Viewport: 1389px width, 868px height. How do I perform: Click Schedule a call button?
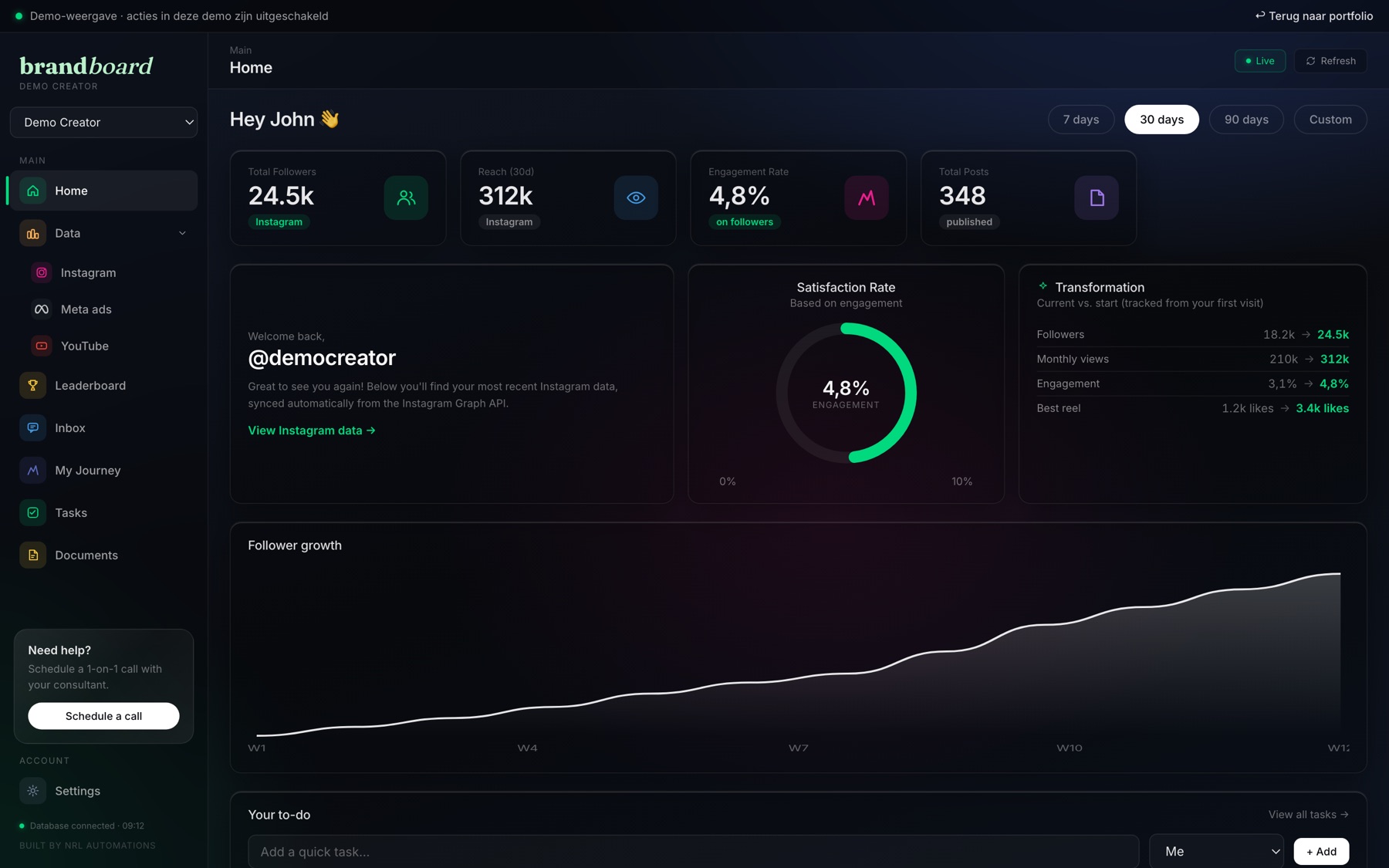(103, 716)
